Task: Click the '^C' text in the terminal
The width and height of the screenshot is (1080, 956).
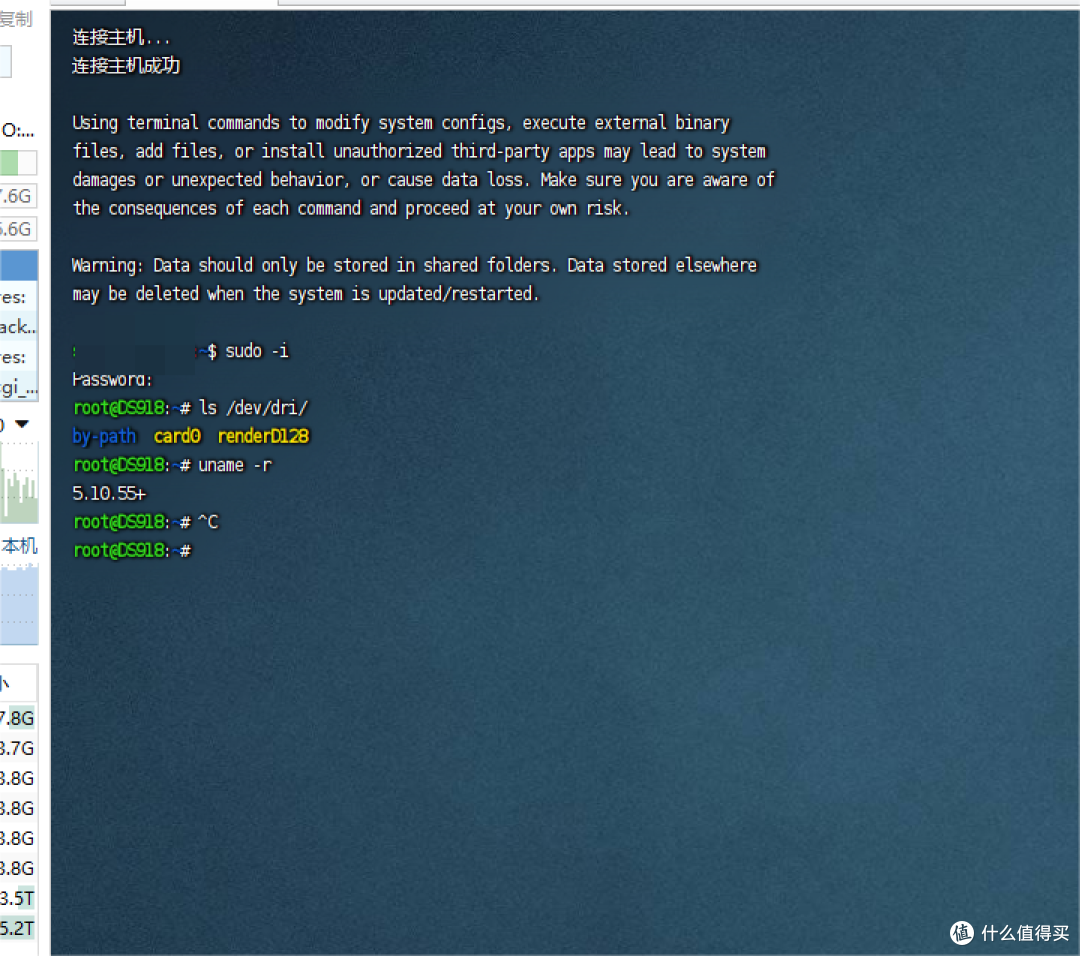Action: (x=208, y=522)
